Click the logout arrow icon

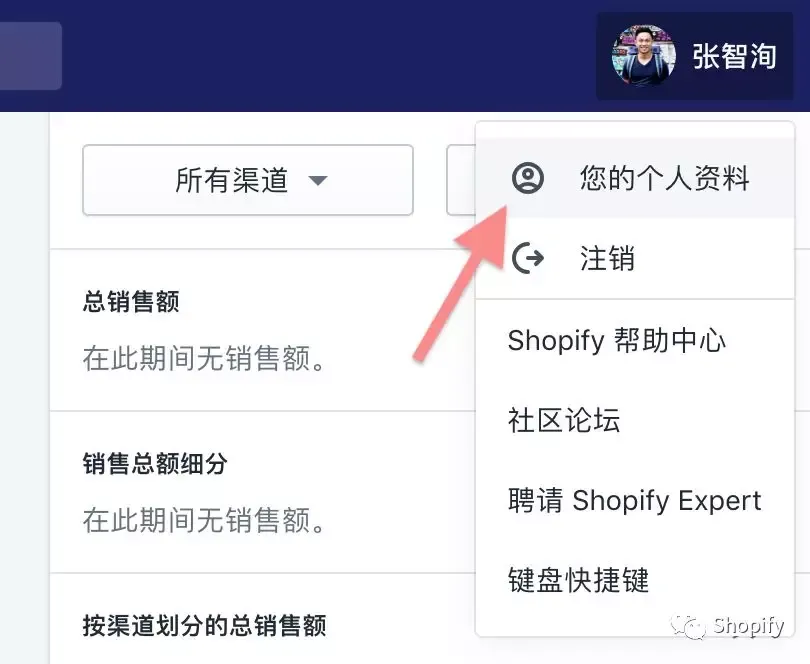coord(527,257)
